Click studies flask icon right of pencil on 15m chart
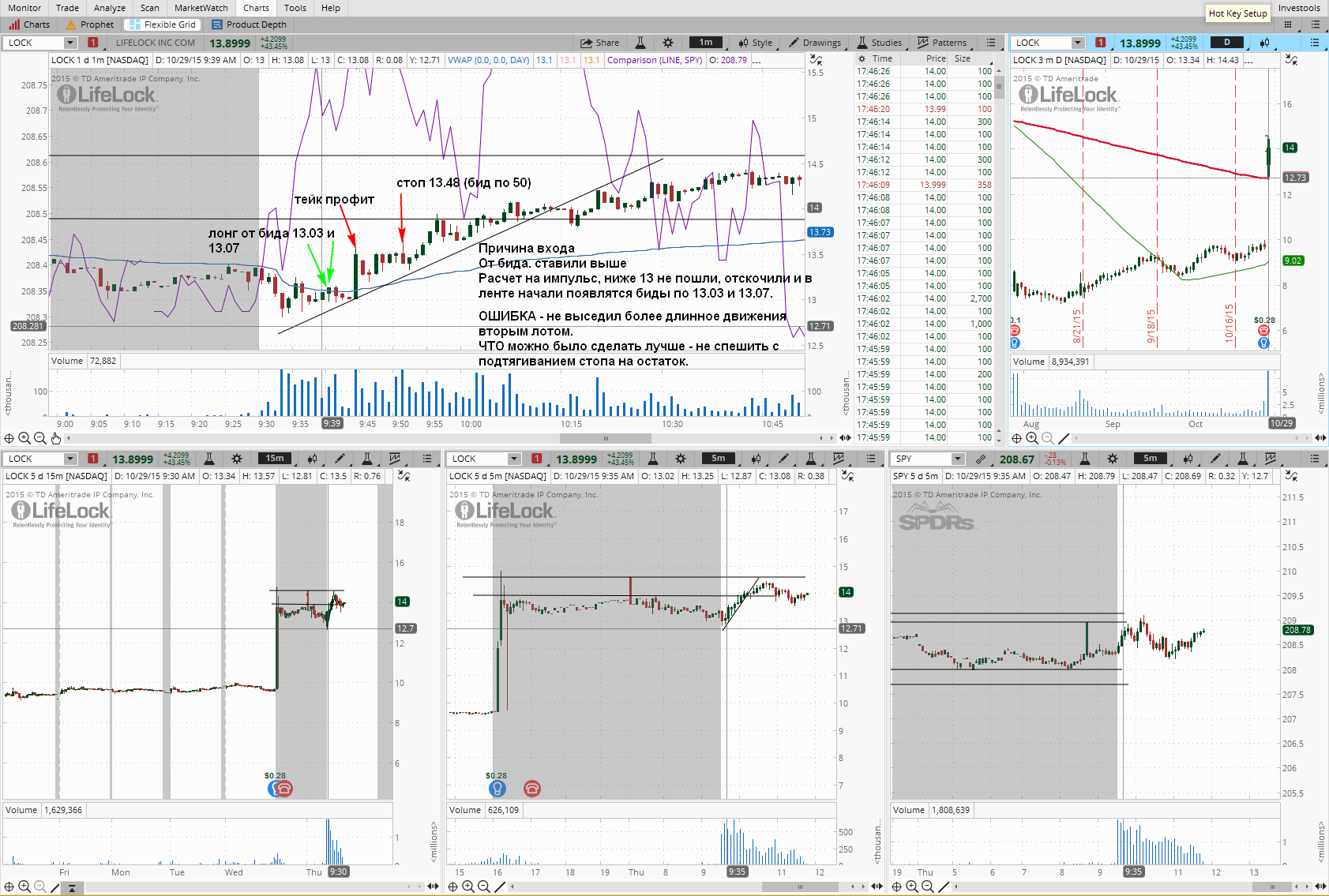Image resolution: width=1329 pixels, height=896 pixels. tap(367, 459)
